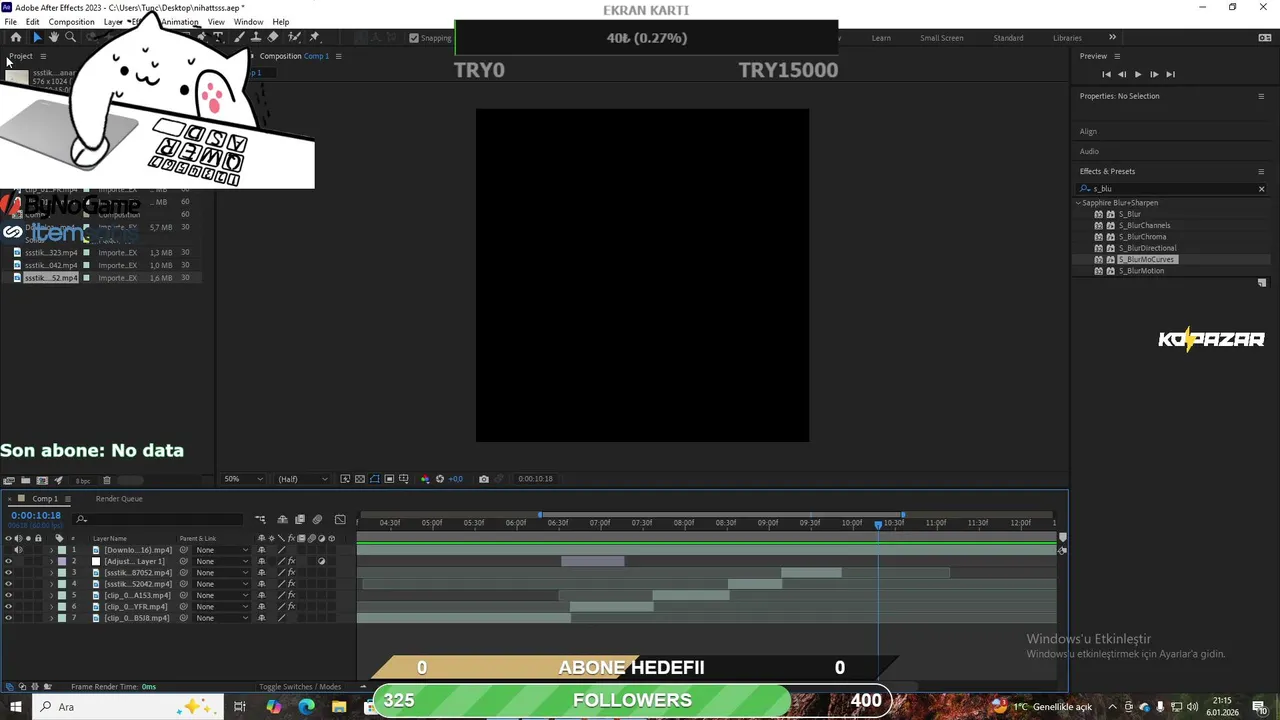The image size is (1280, 720).
Task: Select the Home icon in toolbar
Action: pyautogui.click(x=16, y=37)
